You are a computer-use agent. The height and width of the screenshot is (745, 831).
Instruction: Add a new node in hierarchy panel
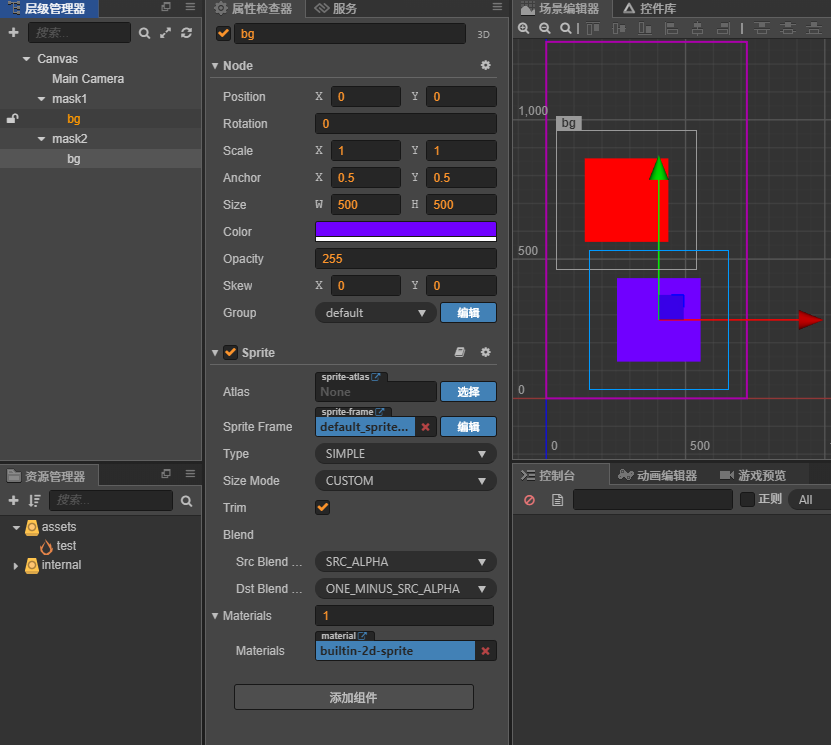(14, 33)
